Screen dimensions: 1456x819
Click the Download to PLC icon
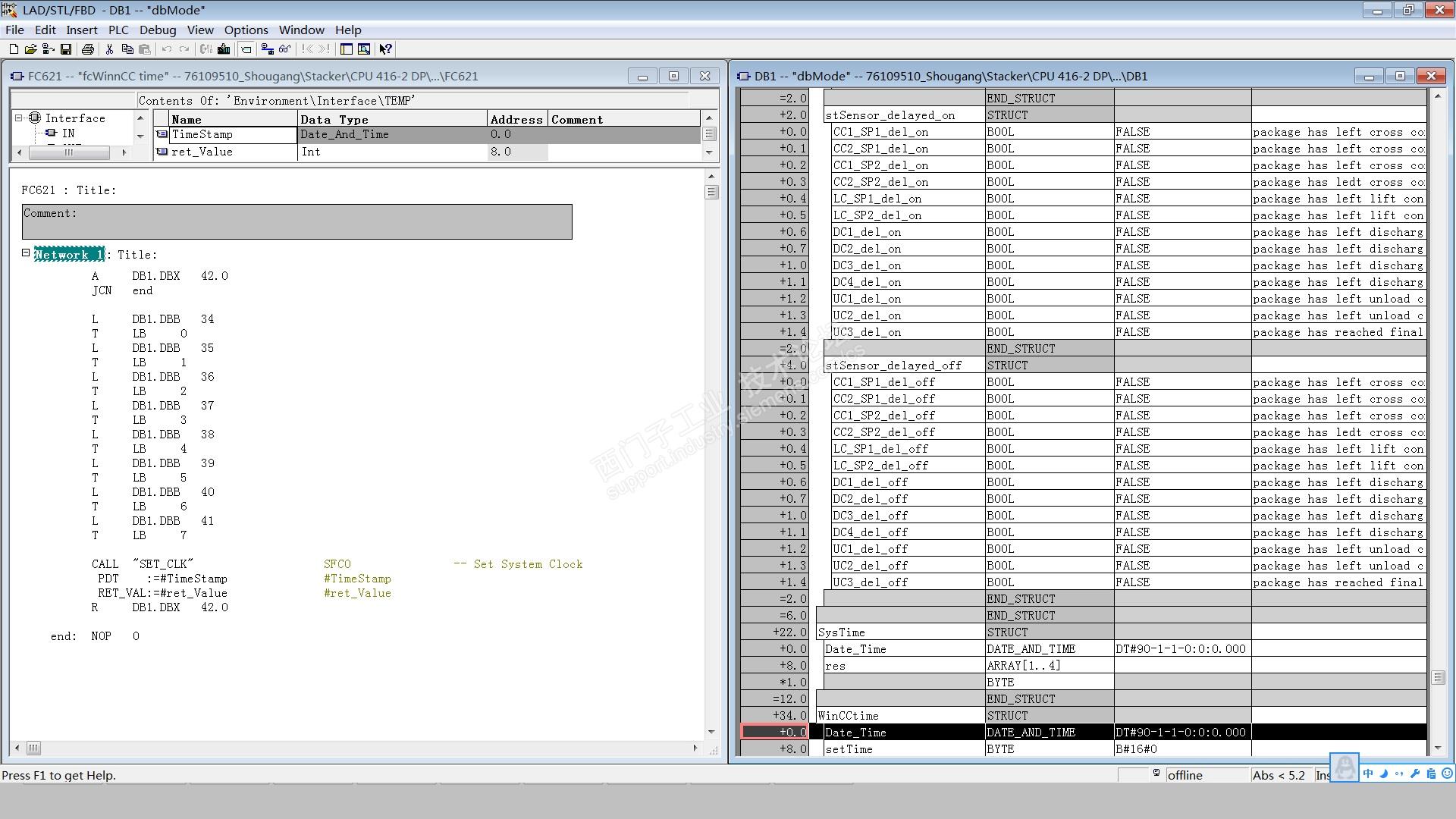point(224,49)
